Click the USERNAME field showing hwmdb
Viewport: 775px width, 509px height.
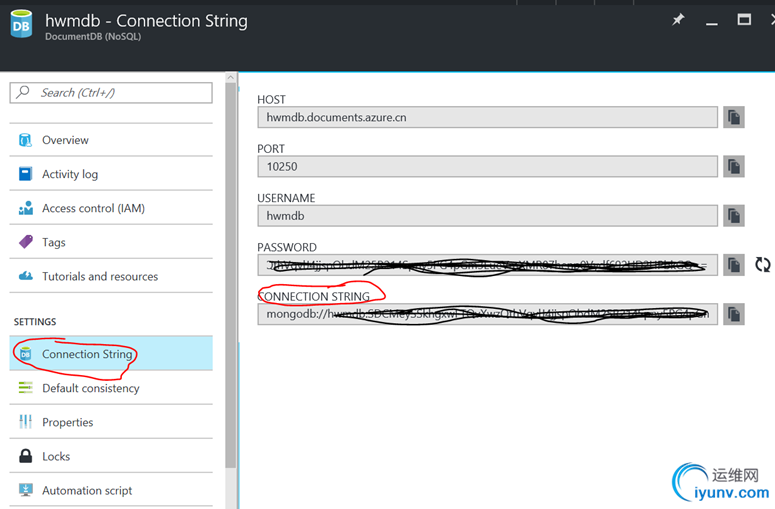[x=487, y=216]
